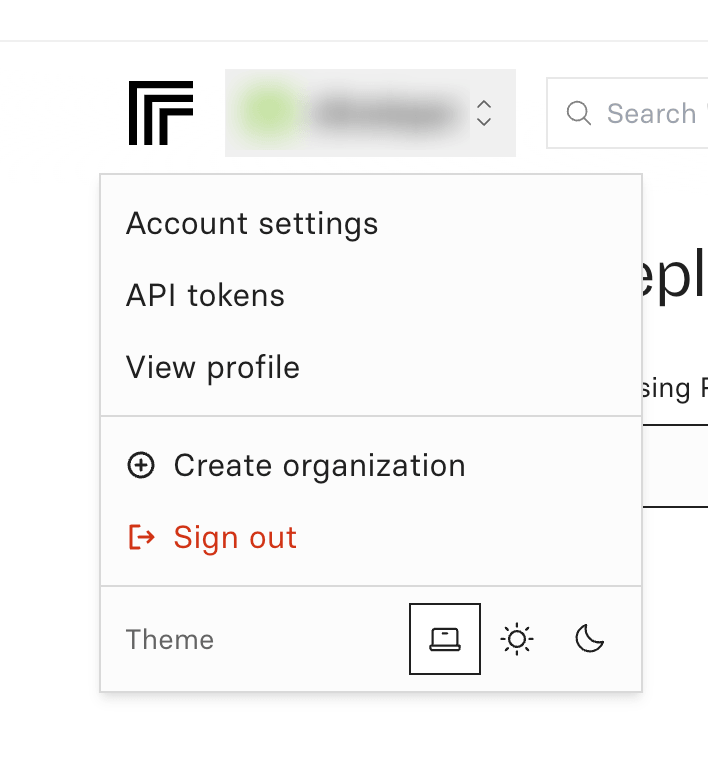Screen dimensions: 708x768
Task: Switch to light theme sun icon
Action: (517, 639)
